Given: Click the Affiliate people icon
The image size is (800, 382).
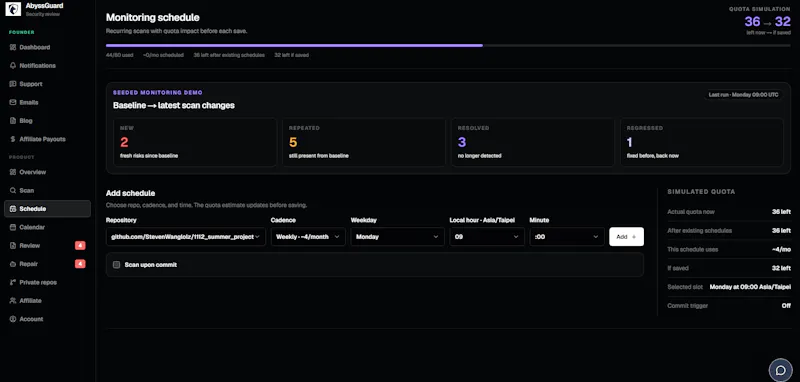Looking at the screenshot, I should pos(13,301).
